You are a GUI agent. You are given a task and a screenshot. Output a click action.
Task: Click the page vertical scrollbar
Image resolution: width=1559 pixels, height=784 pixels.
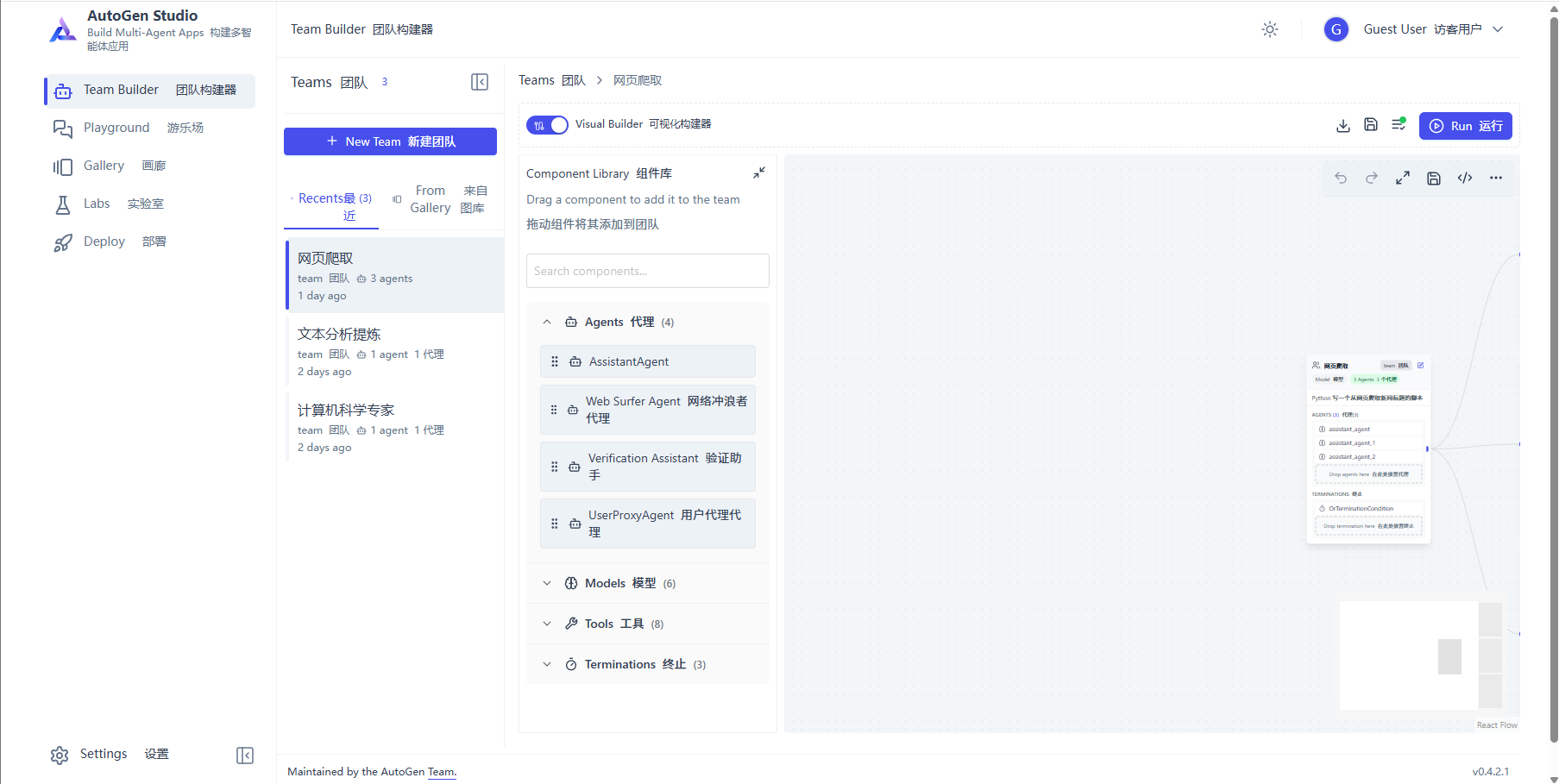(1554, 379)
